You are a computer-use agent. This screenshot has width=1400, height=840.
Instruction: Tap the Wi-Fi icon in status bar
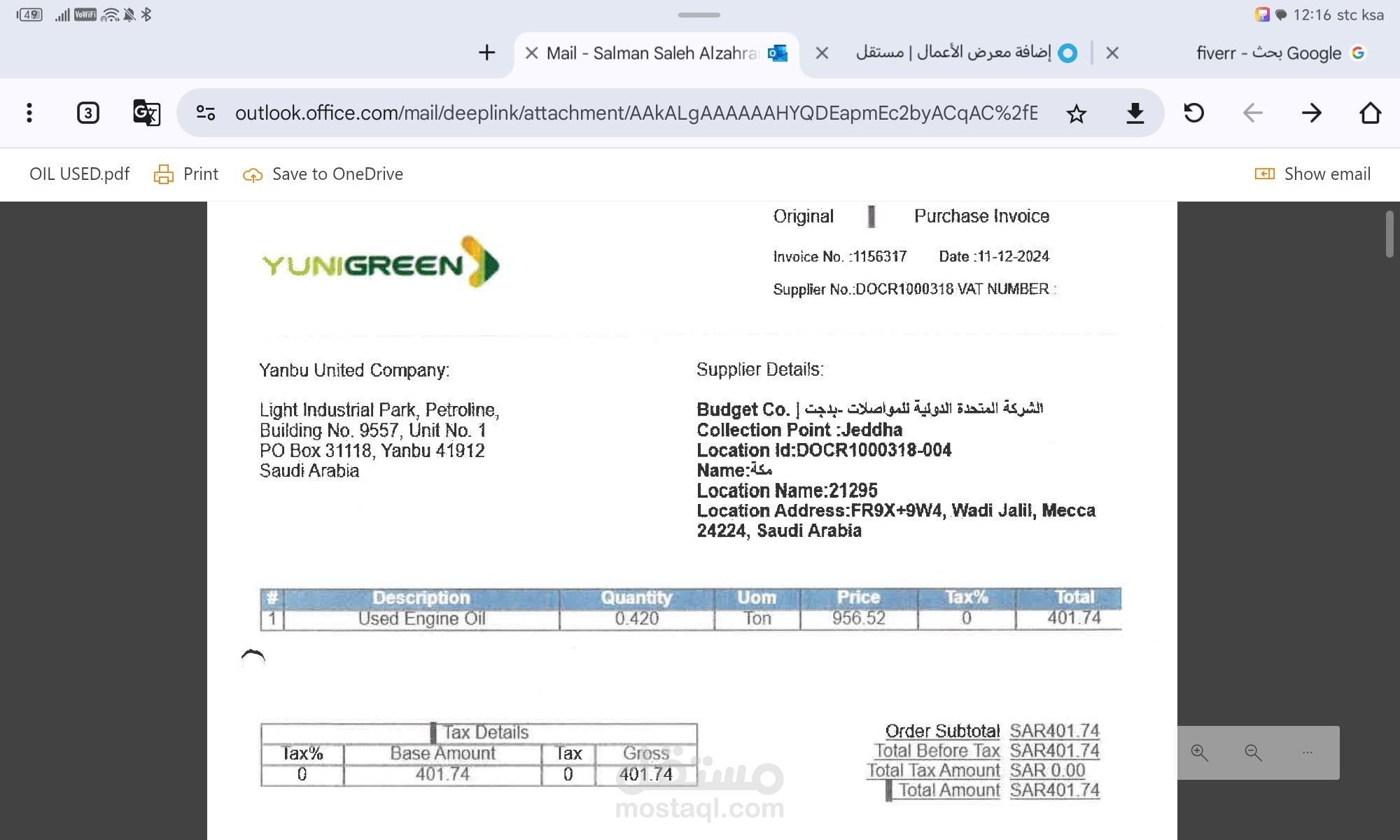pyautogui.click(x=110, y=15)
